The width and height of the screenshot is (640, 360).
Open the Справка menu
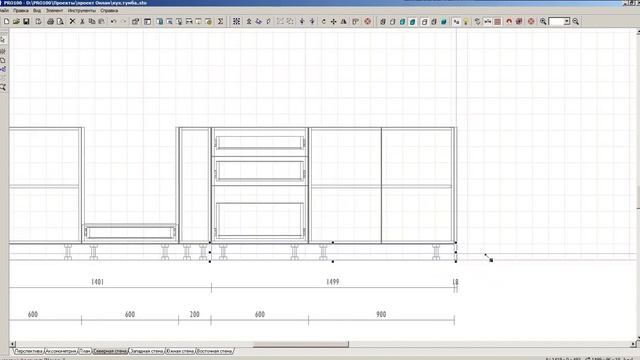click(x=109, y=10)
